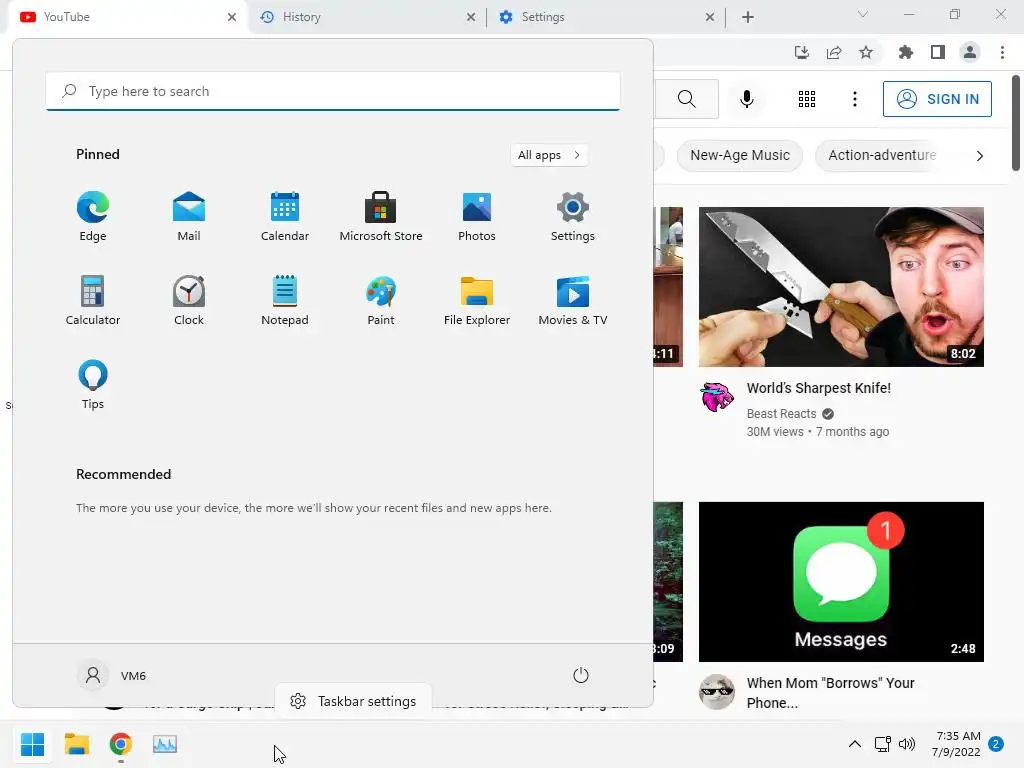Open the clock and date flyout
Viewport: 1024px width, 768px height.
956,744
